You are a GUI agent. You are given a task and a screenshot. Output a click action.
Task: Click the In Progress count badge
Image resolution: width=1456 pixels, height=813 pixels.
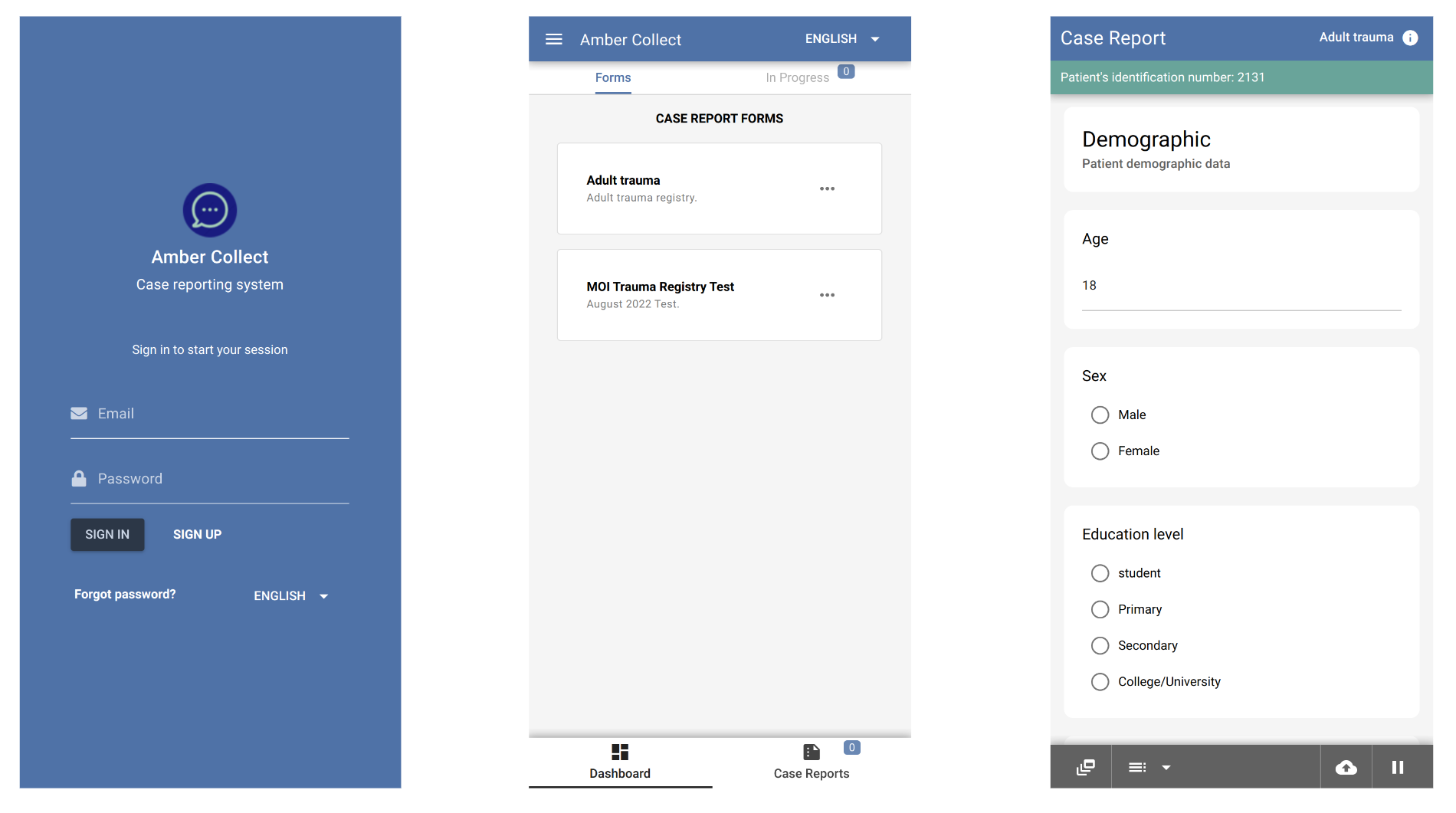pos(846,71)
